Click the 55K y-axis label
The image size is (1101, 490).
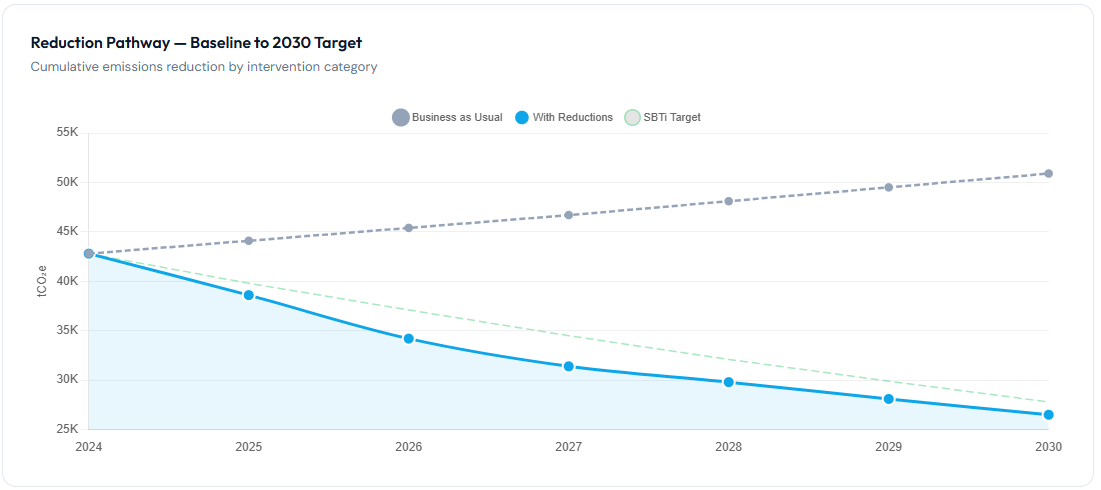[x=67, y=133]
